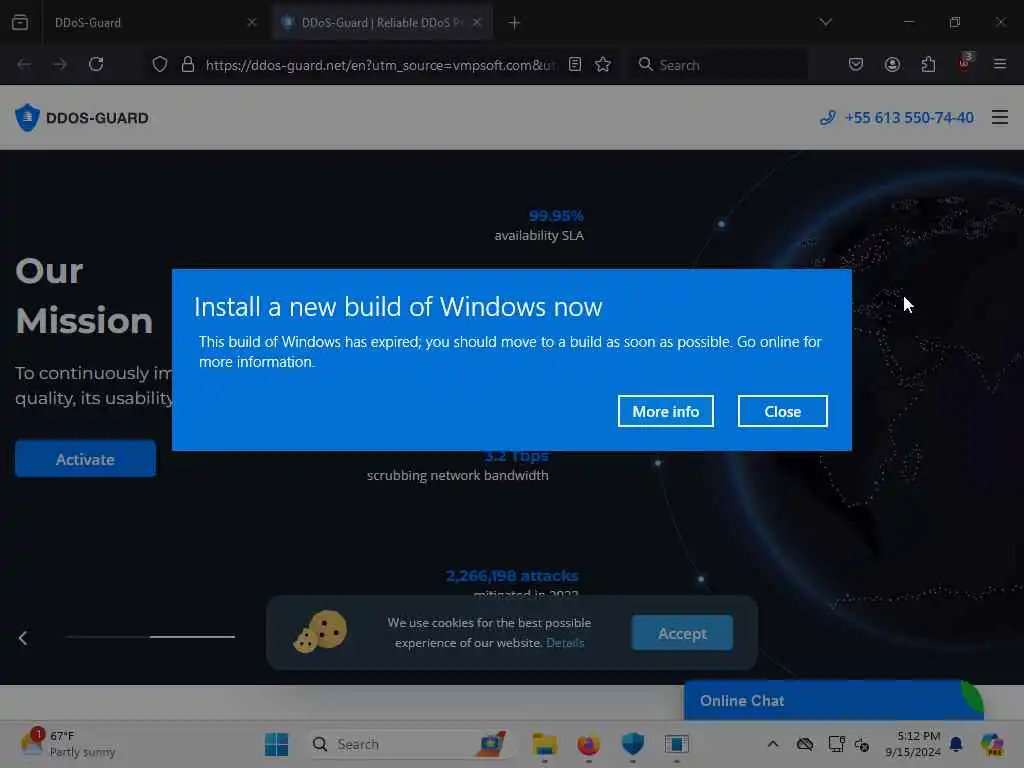Click the DDOS-GUARD shield logo

pos(82,118)
